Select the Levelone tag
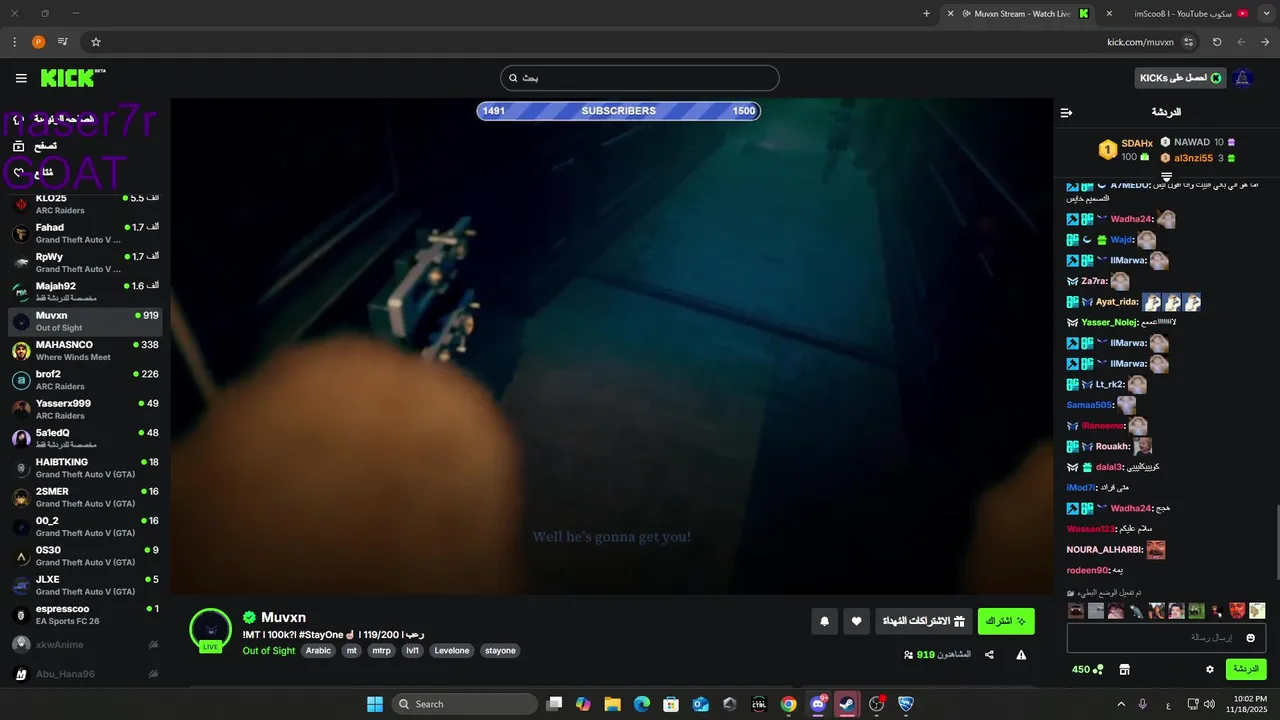 [452, 651]
